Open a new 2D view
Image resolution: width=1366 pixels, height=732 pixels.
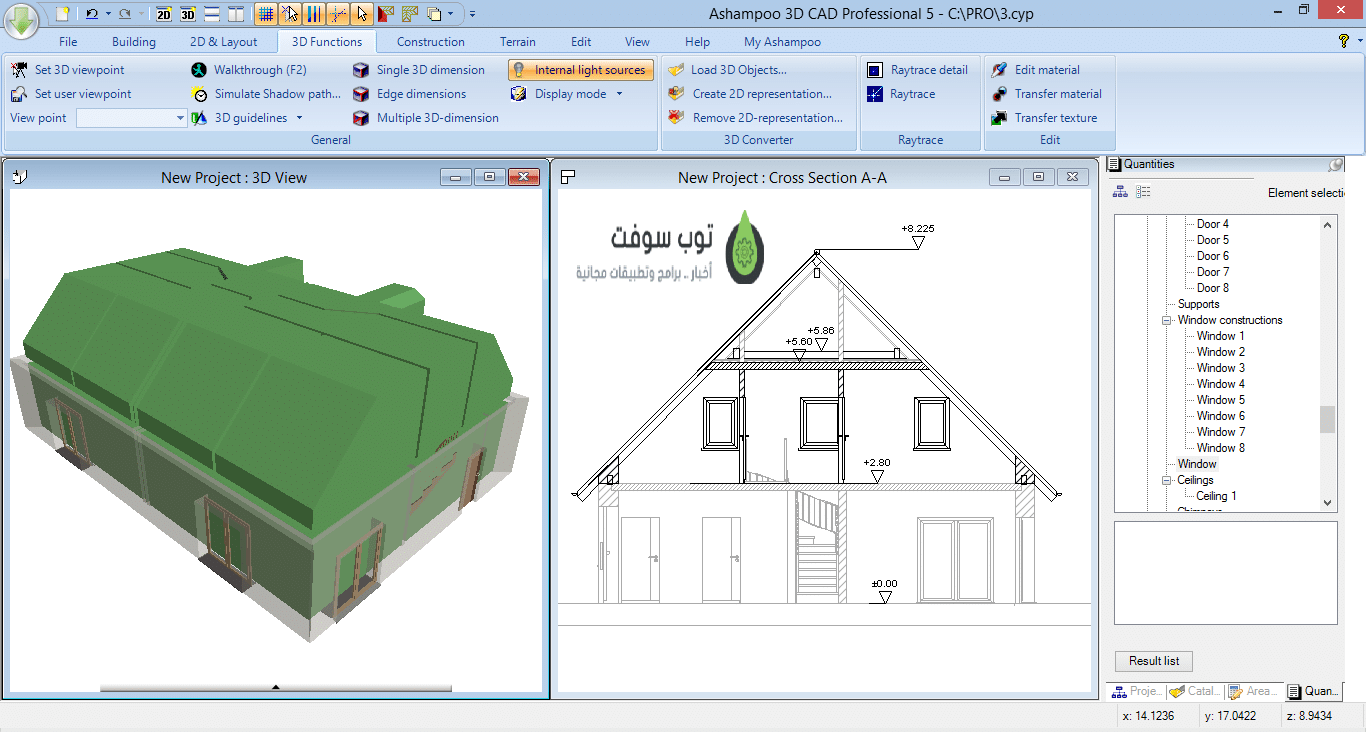[x=164, y=14]
